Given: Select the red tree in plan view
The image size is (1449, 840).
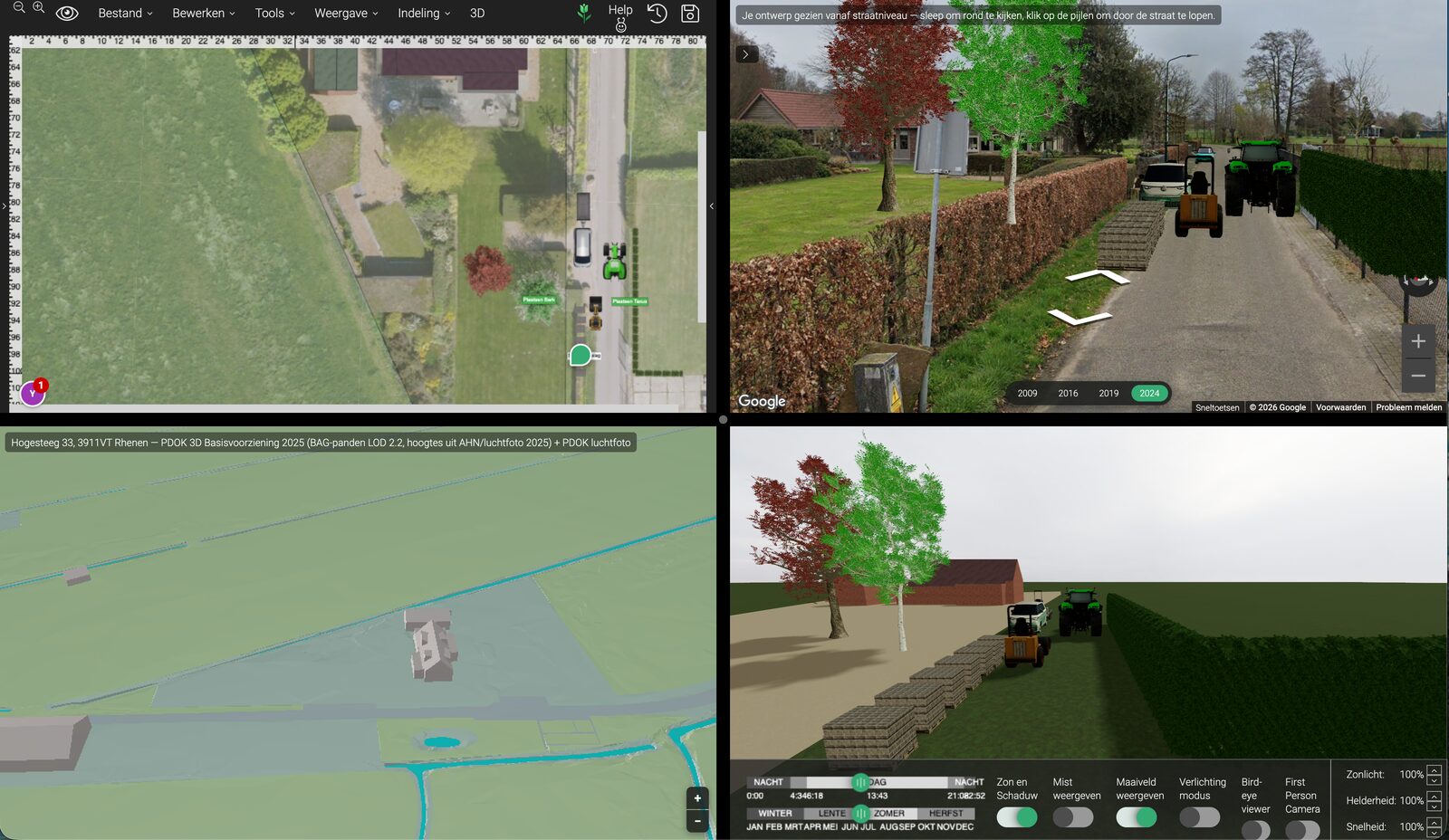Looking at the screenshot, I should click(x=487, y=270).
